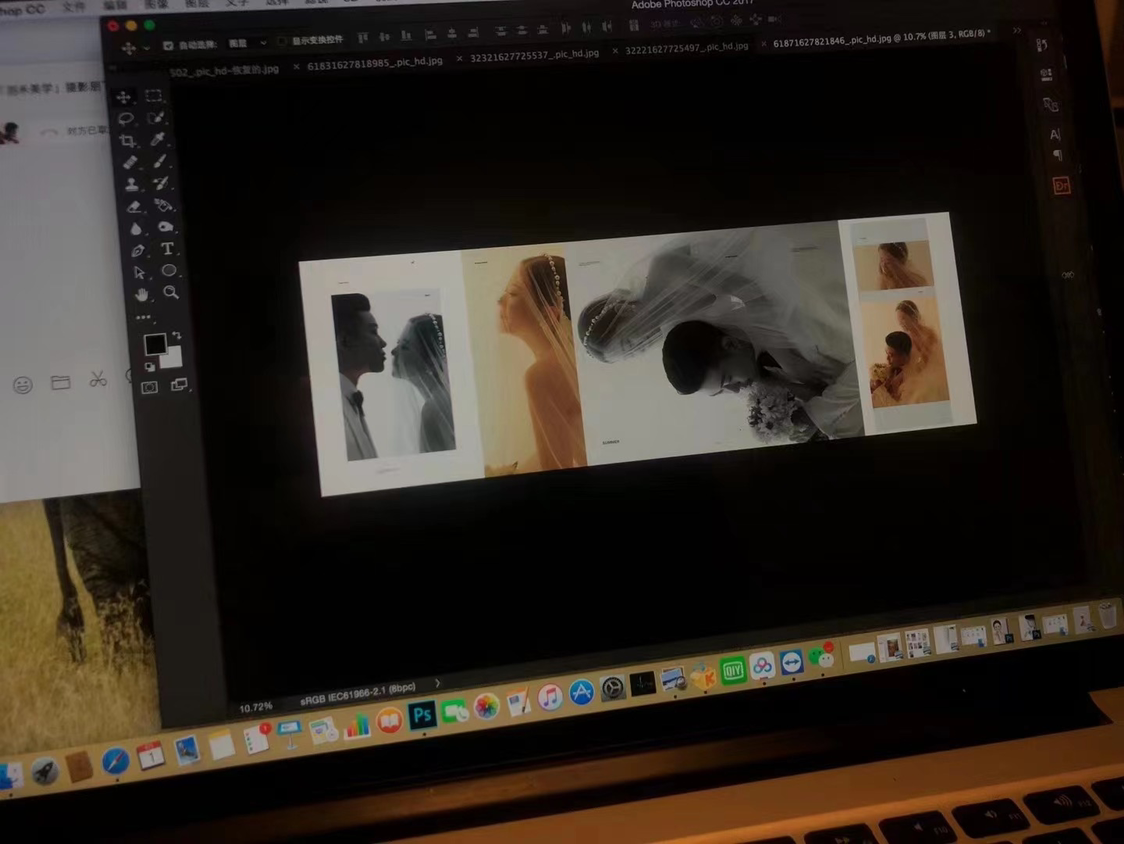The image size is (1124, 844).
Task: Swap foreground and background colors
Action: 177,336
